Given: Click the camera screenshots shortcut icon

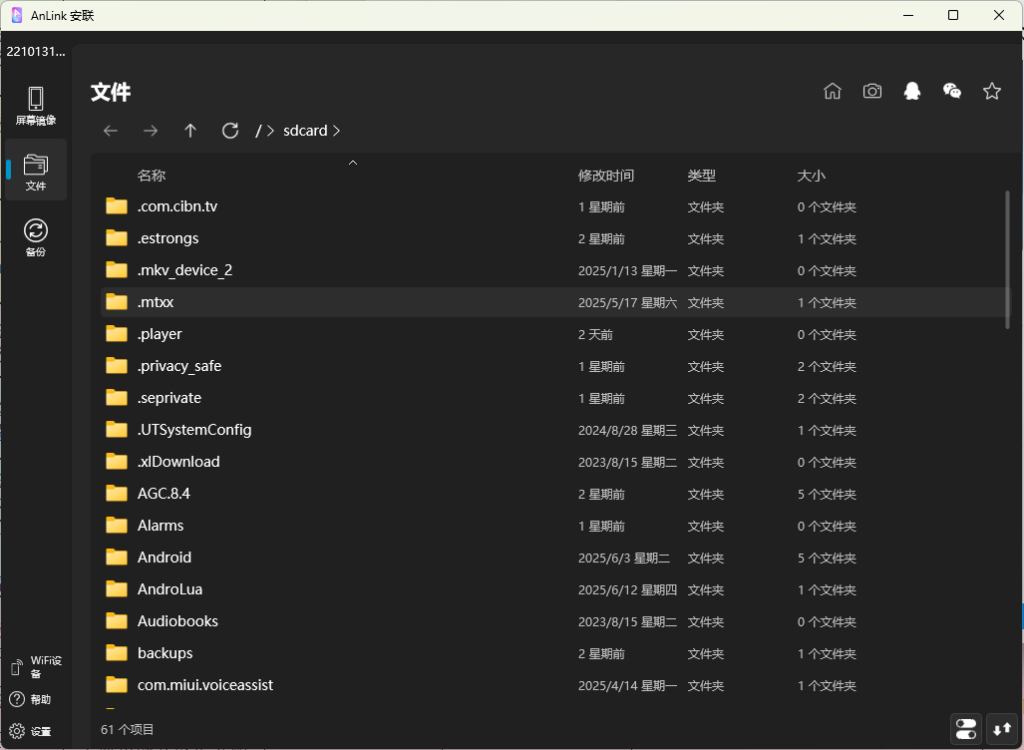Looking at the screenshot, I should pyautogui.click(x=872, y=91).
